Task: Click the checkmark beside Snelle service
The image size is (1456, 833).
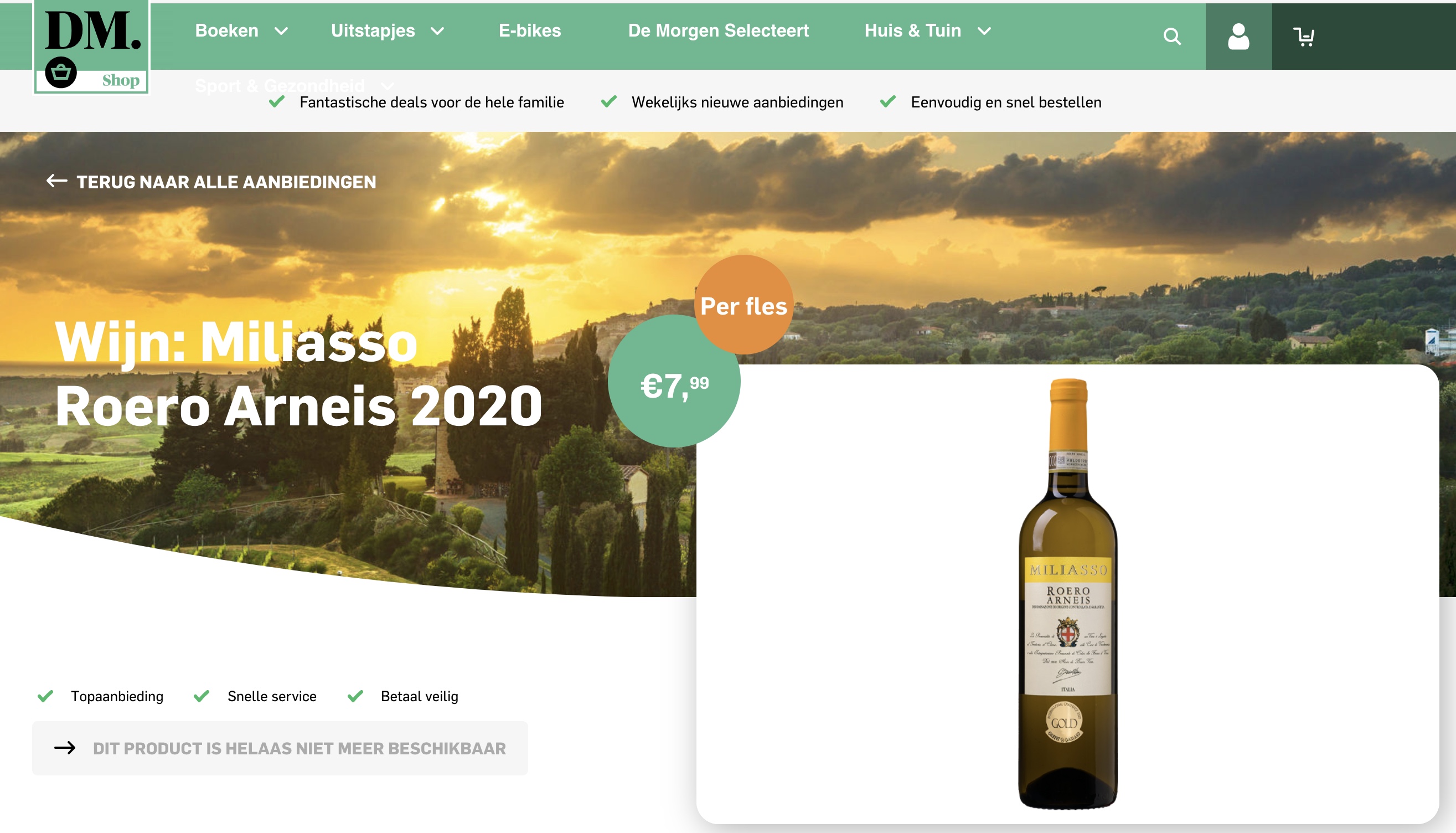Action: (x=202, y=696)
